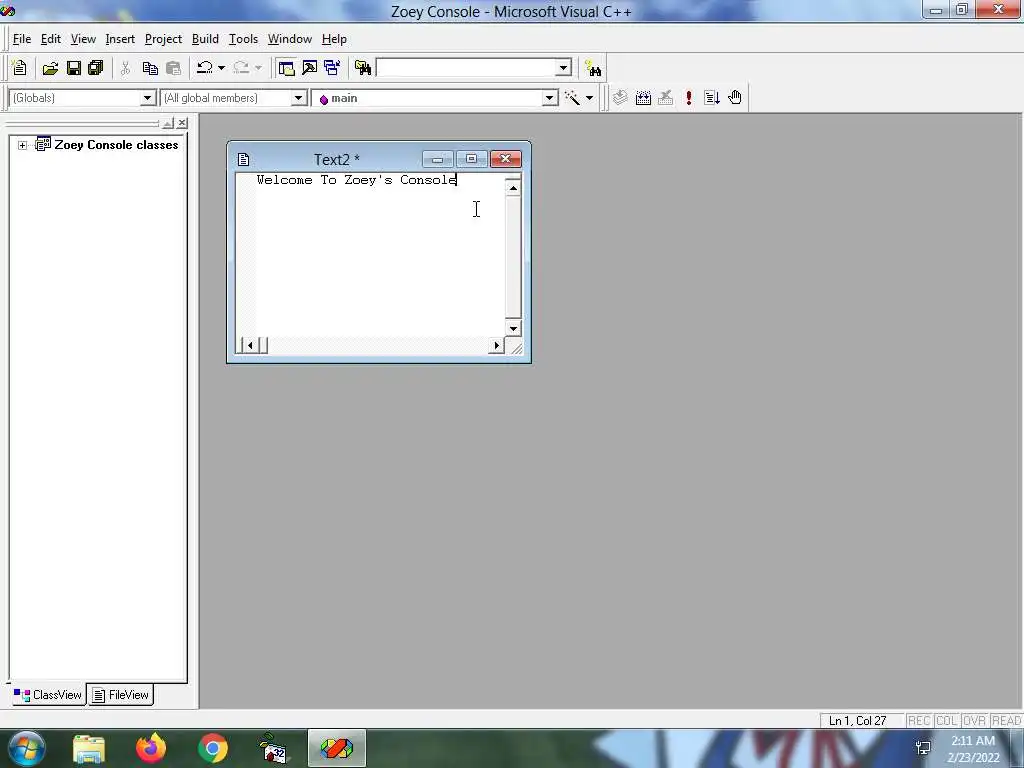Open the Build menu
1024x768 pixels.
[205, 39]
